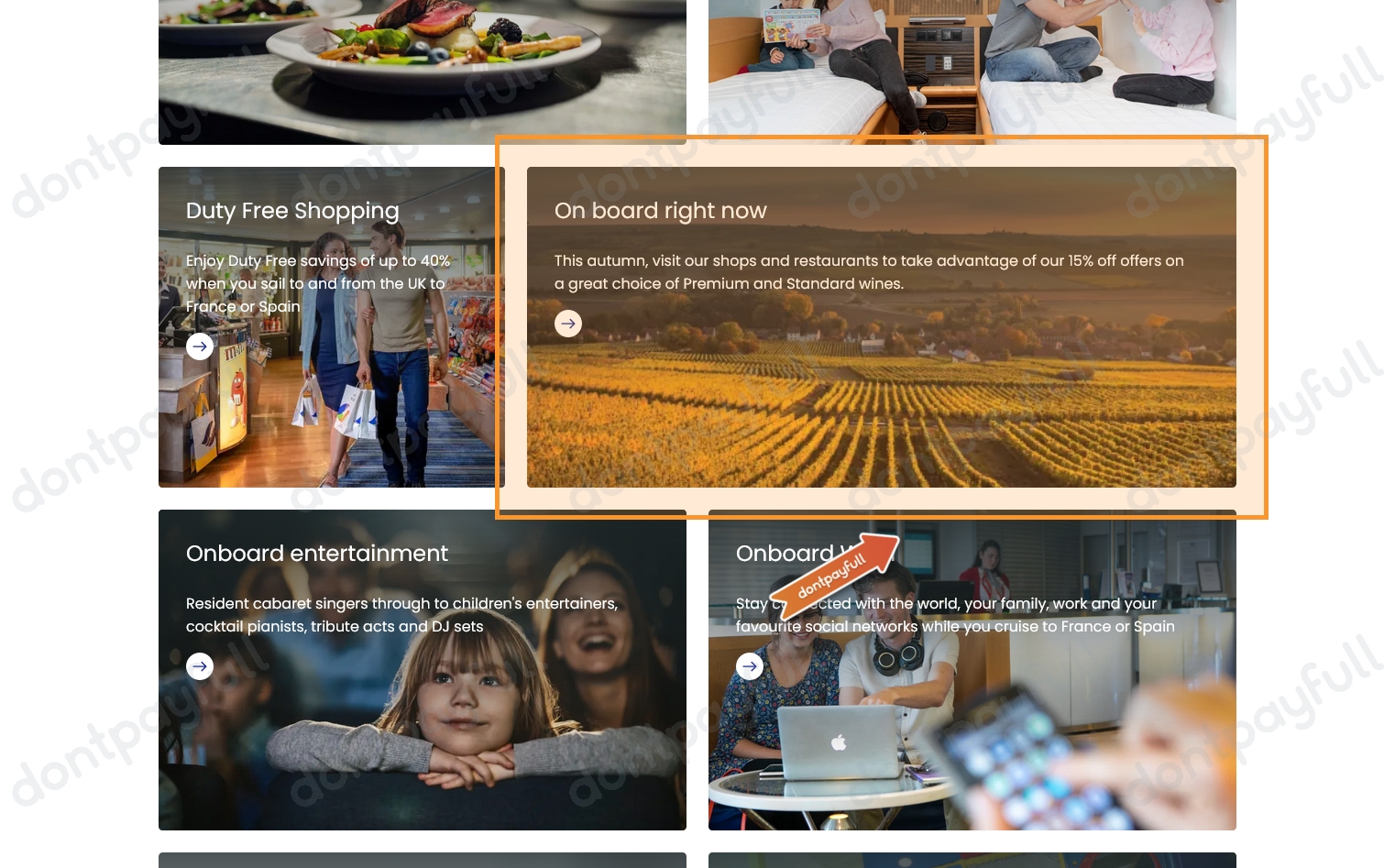Viewport: 1395px width, 868px height.
Task: Click the Duty Free Shopping arrow icon
Action: 200,346
